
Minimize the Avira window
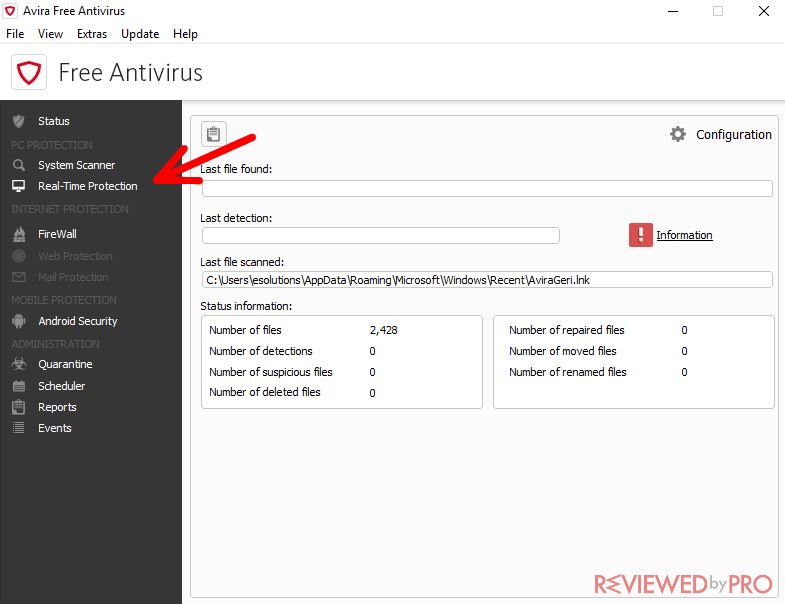coord(673,11)
